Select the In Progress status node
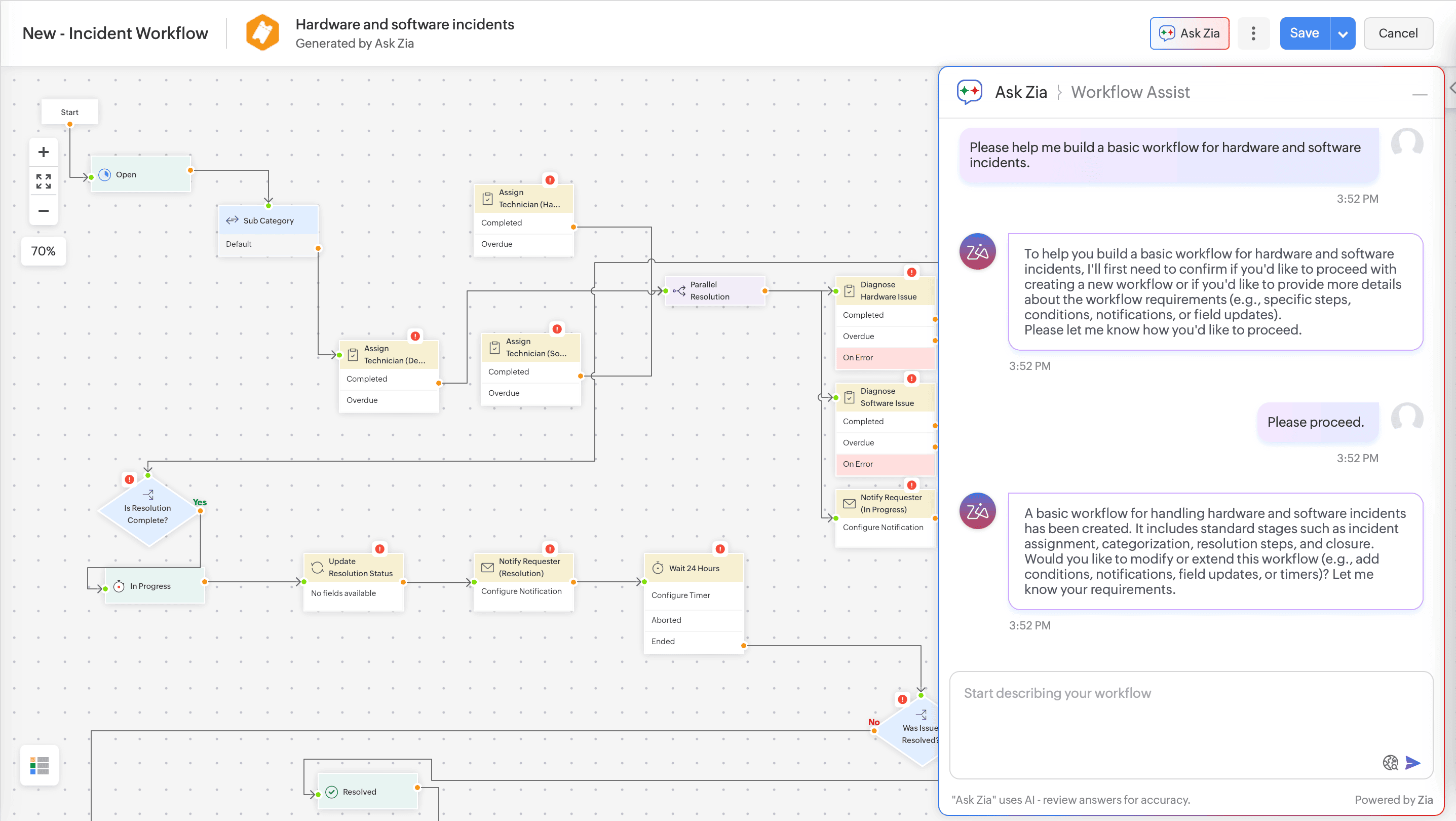The height and width of the screenshot is (821, 1456). 155,586
